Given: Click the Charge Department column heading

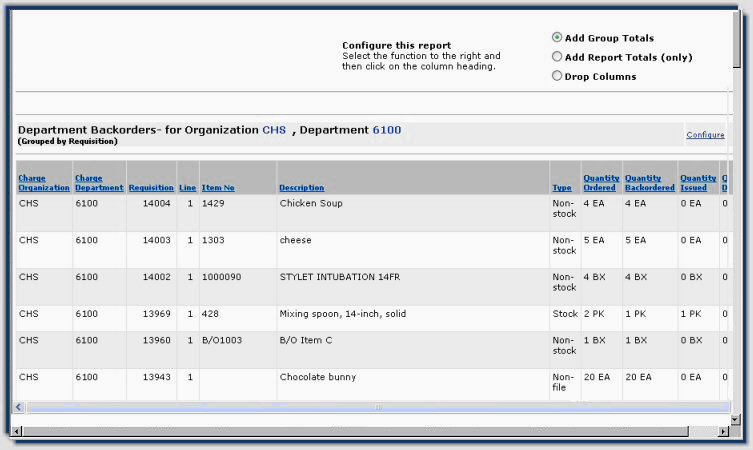Looking at the screenshot, I should pyautogui.click(x=99, y=183).
